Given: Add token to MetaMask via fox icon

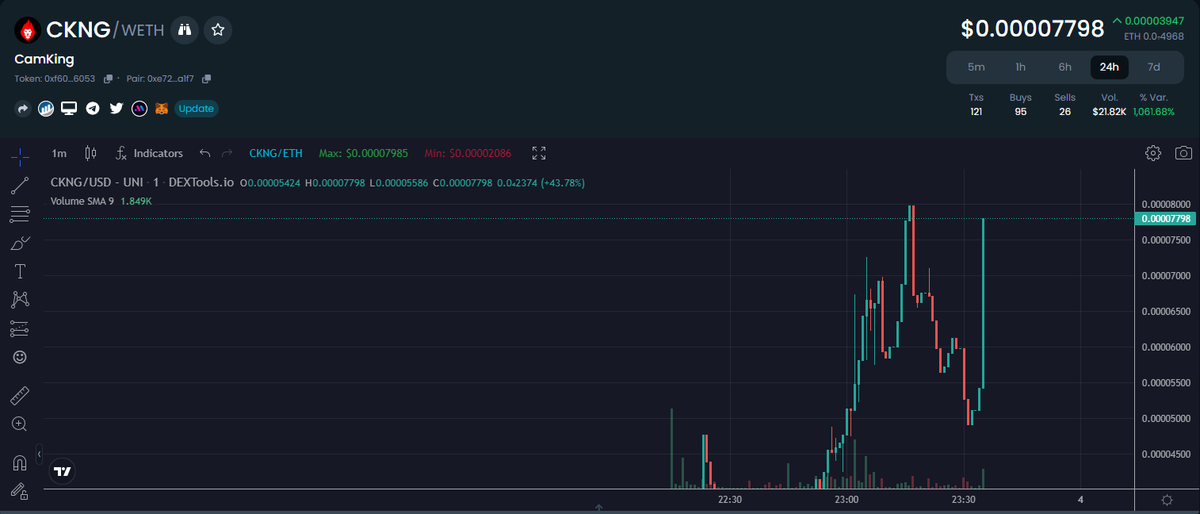Looking at the screenshot, I should (161, 108).
